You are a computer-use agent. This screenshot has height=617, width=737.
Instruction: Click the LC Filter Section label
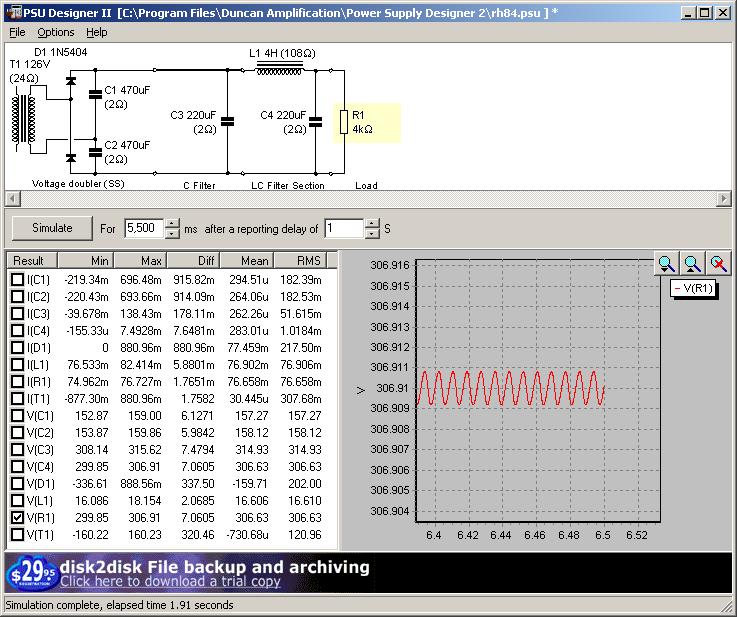coord(288,186)
